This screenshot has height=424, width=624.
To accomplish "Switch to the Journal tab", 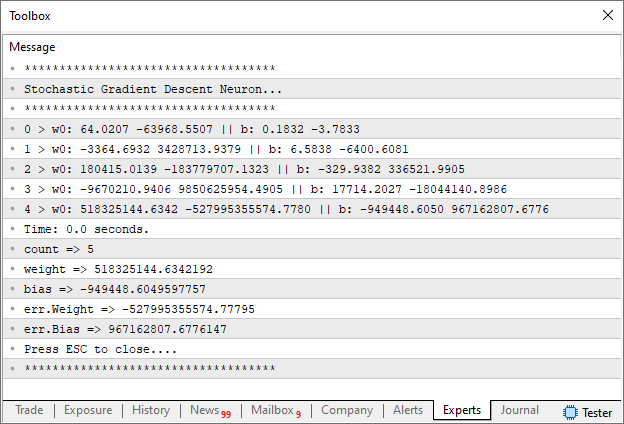I will (520, 410).
